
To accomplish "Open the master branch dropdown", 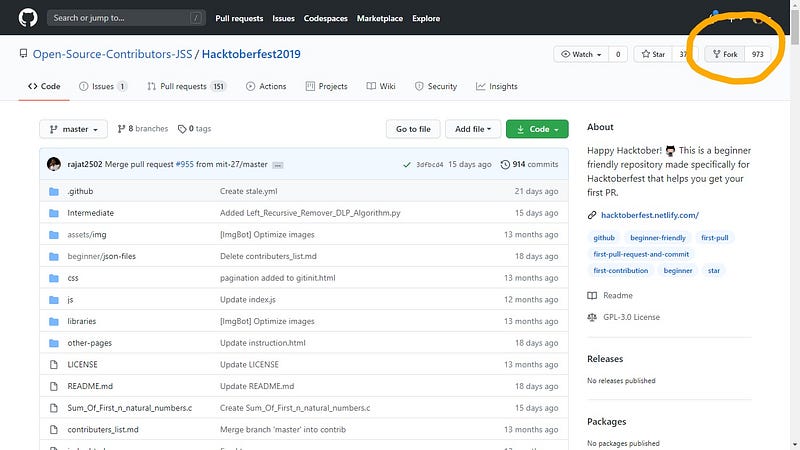I will pos(73,129).
